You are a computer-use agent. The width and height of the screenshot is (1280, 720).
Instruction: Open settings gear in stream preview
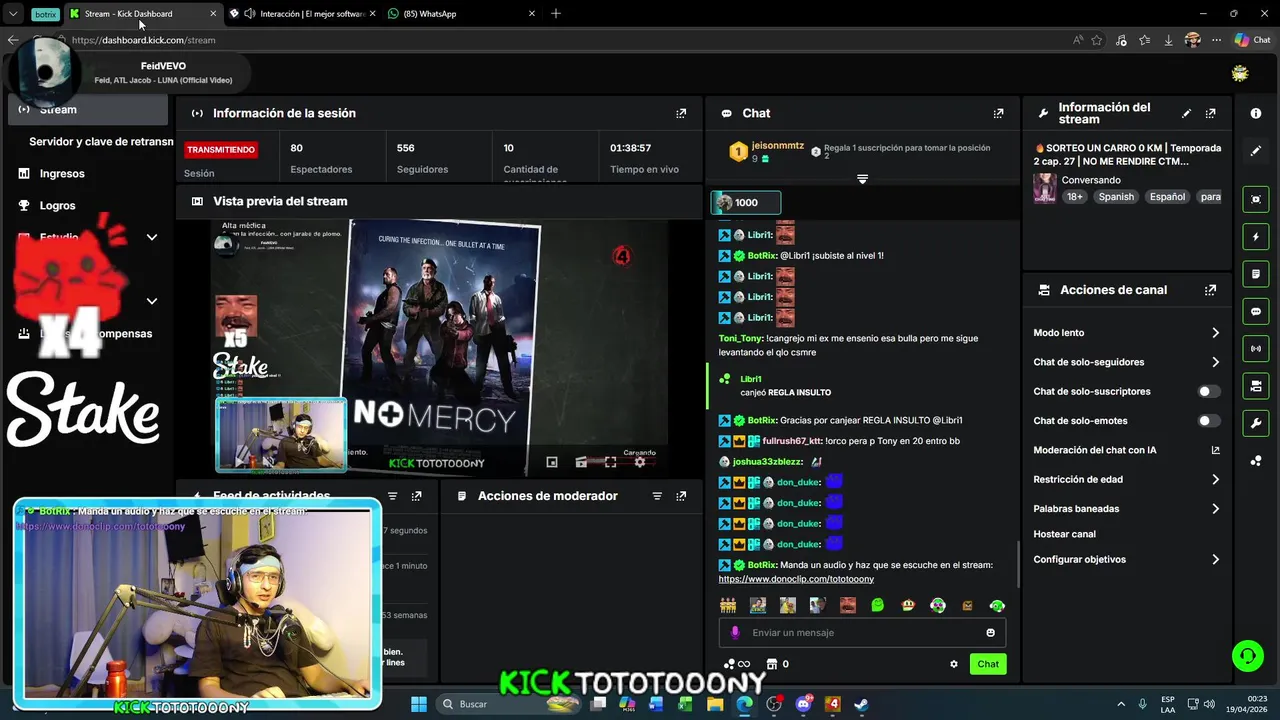point(640,462)
